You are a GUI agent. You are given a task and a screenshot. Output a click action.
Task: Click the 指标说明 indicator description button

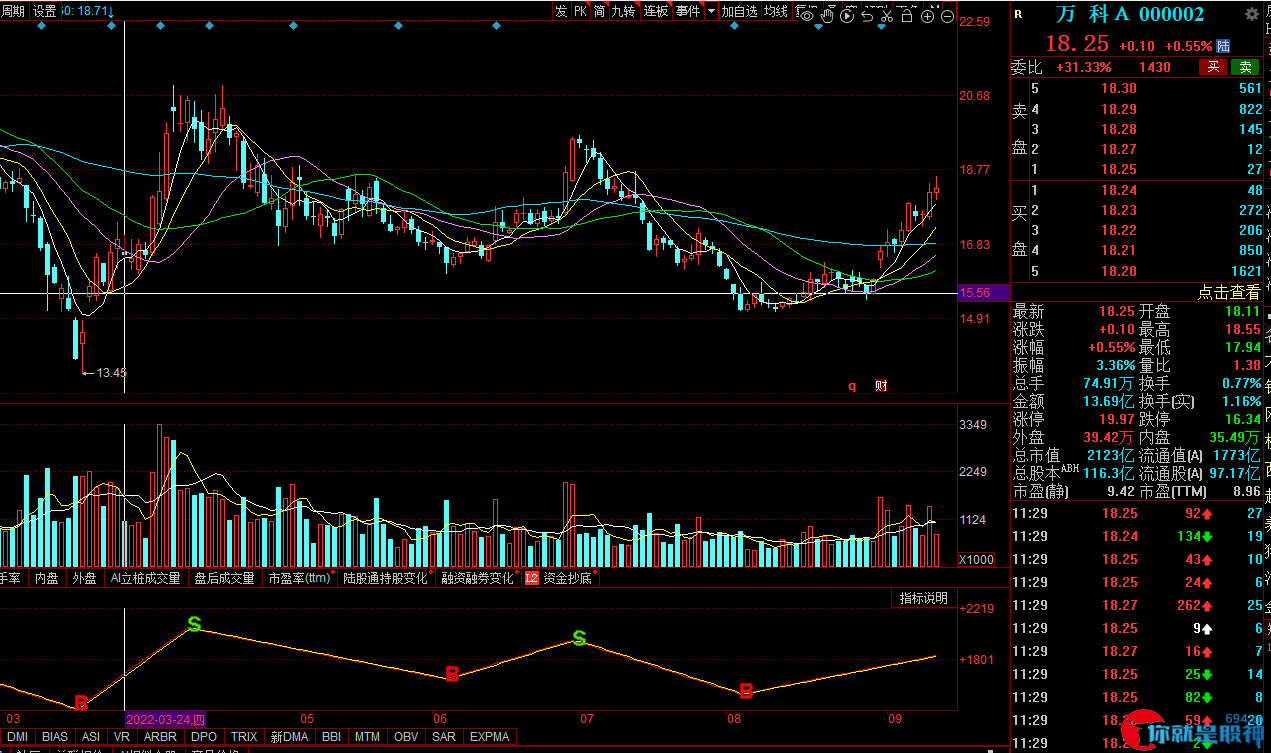(x=923, y=598)
